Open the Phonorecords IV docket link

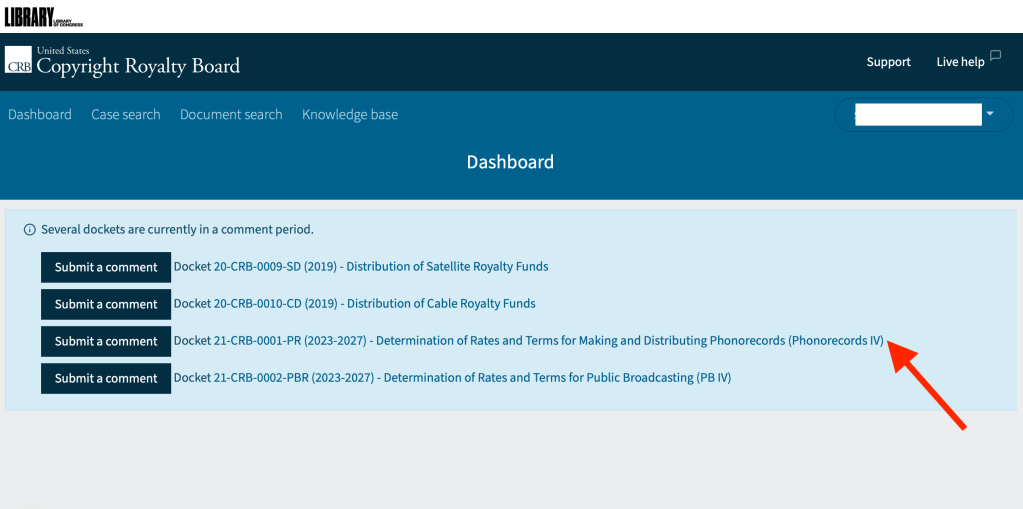[x=528, y=341]
